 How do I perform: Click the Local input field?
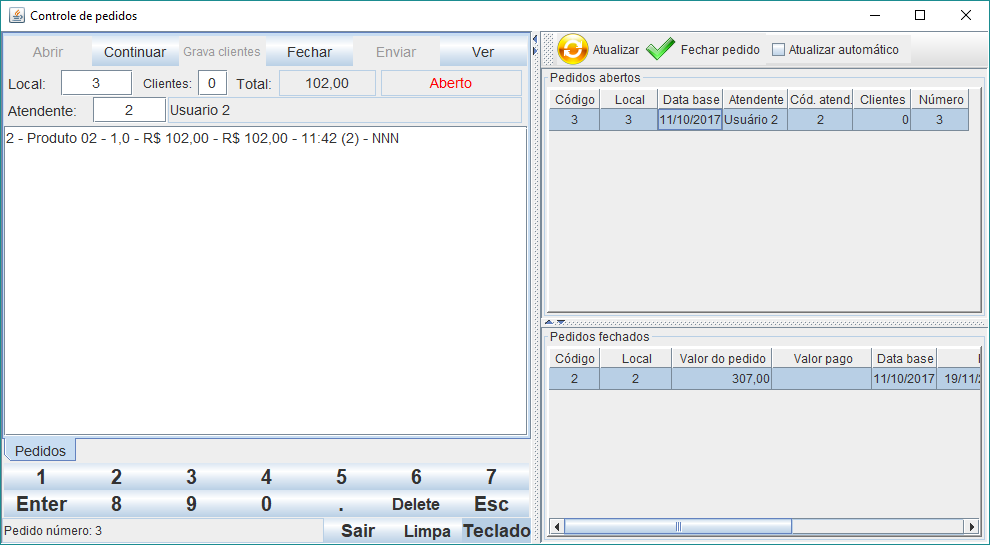click(96, 83)
